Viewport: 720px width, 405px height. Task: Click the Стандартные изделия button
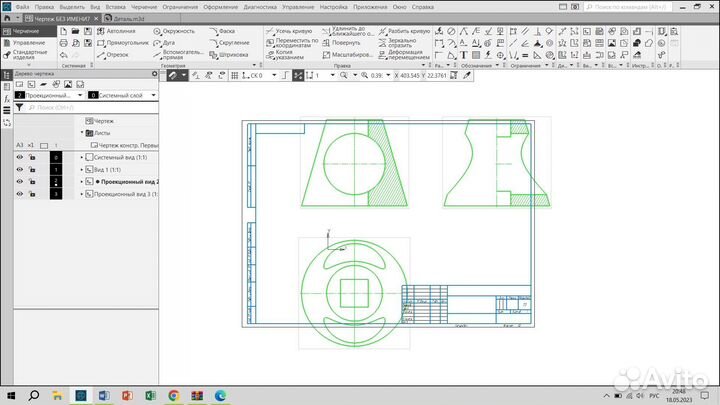(26, 56)
